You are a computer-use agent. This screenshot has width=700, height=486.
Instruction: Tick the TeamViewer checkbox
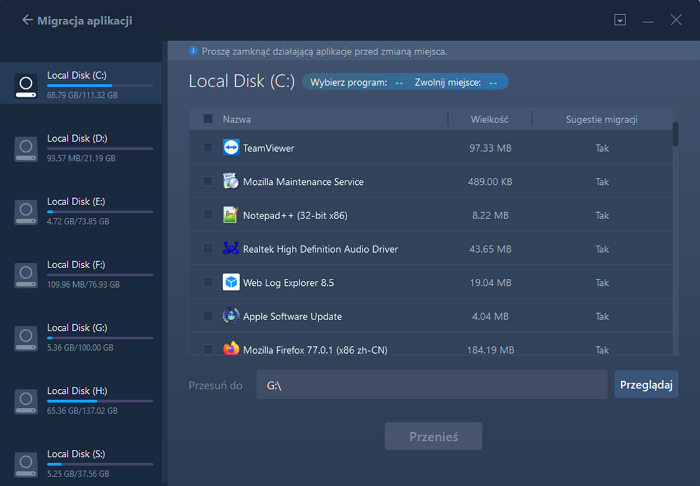pos(208,147)
